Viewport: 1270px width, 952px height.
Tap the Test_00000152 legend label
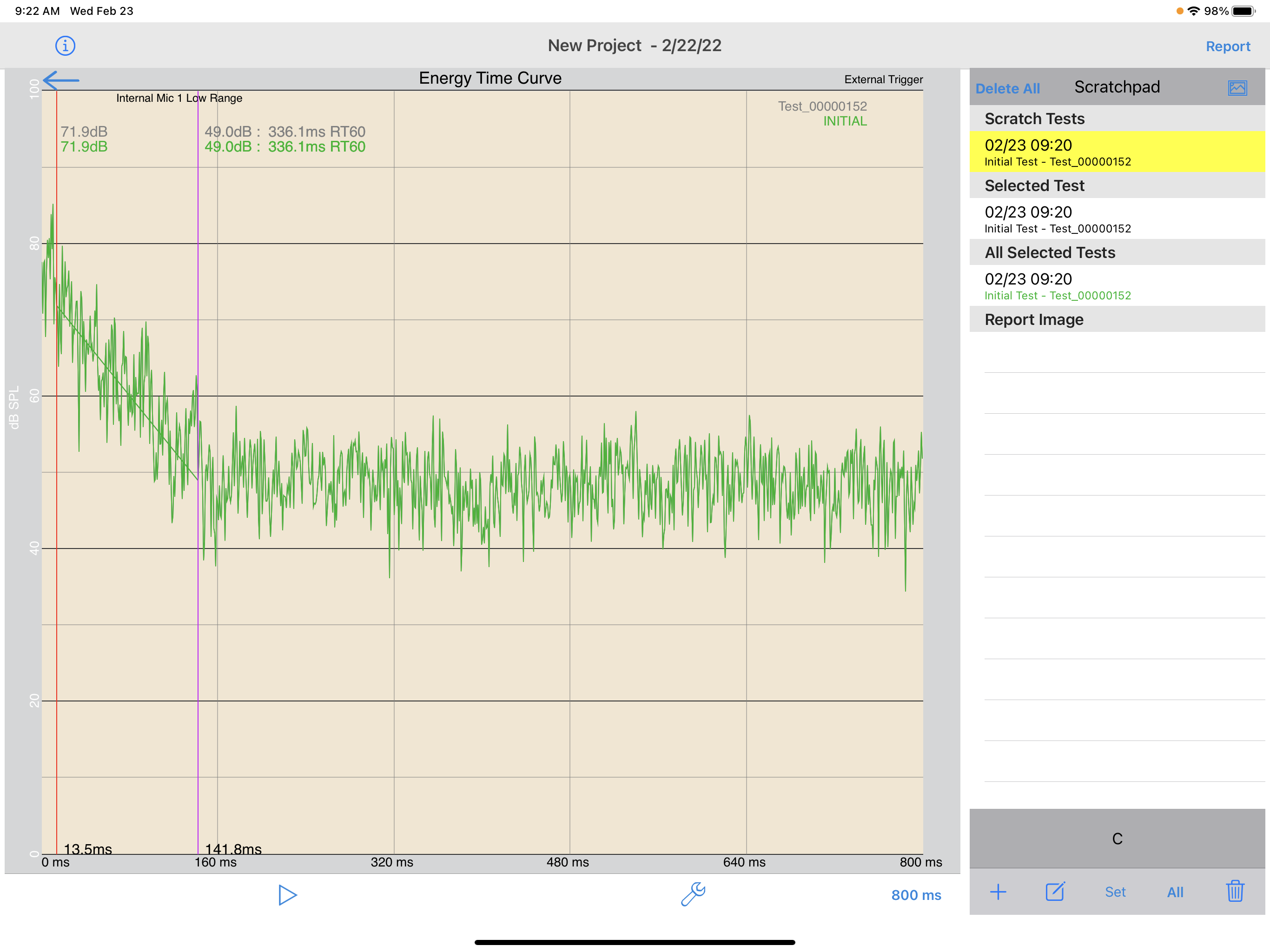click(822, 106)
